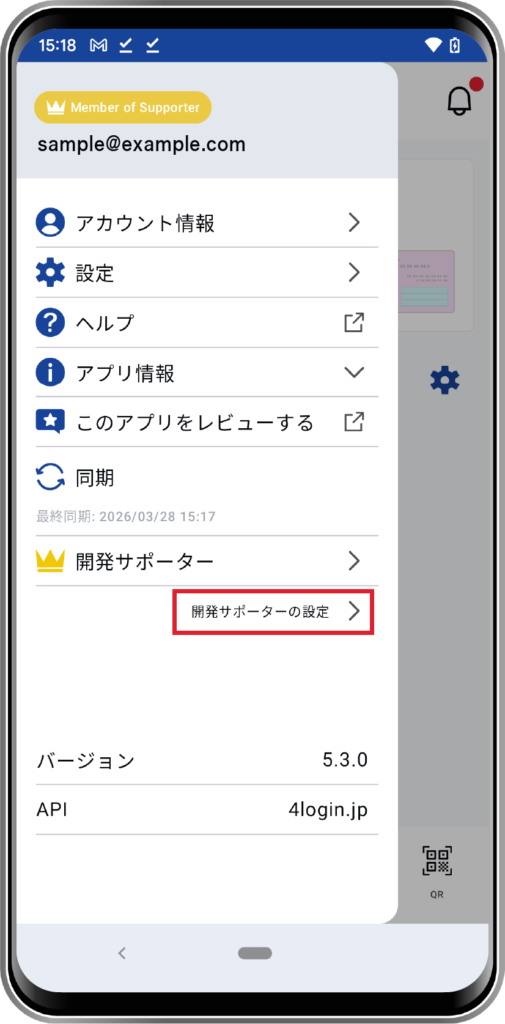The height and width of the screenshot is (1024, 505).
Task: Tap the help question mark icon
Action: [x=50, y=323]
